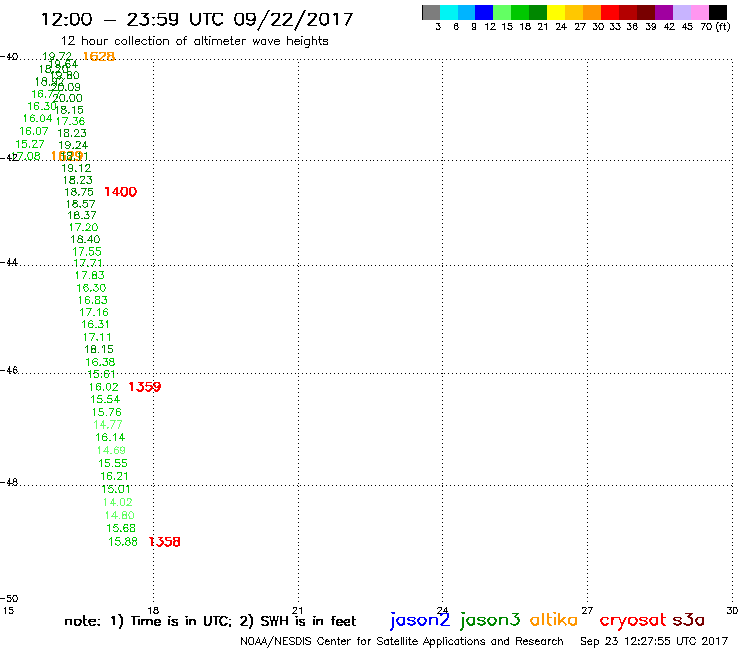The height and width of the screenshot is (650, 740).
Task: Click the orange 1628 time label
Action: pyautogui.click(x=99, y=57)
